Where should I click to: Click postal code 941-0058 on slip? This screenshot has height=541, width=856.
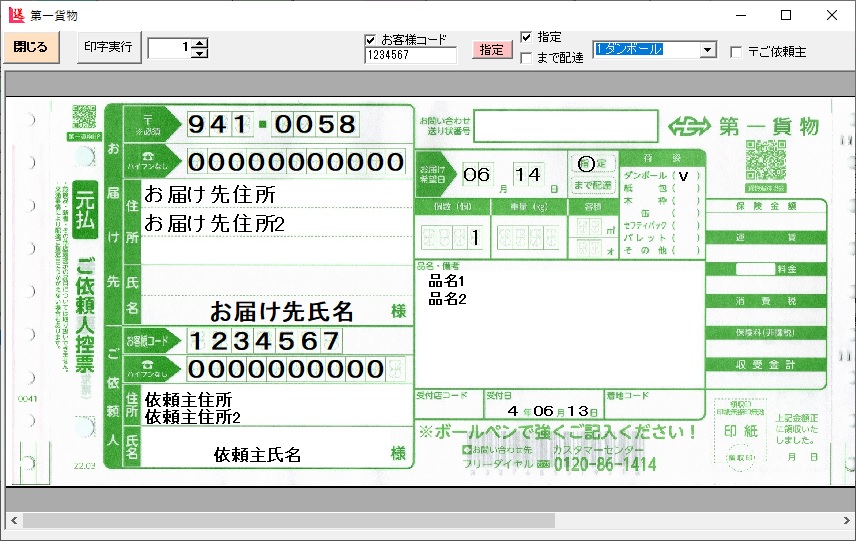coord(272,124)
